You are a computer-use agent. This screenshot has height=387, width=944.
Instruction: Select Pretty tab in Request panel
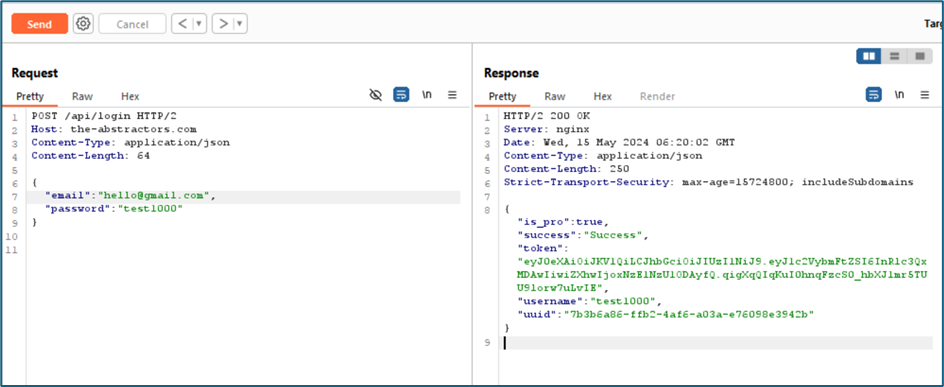pyautogui.click(x=30, y=96)
